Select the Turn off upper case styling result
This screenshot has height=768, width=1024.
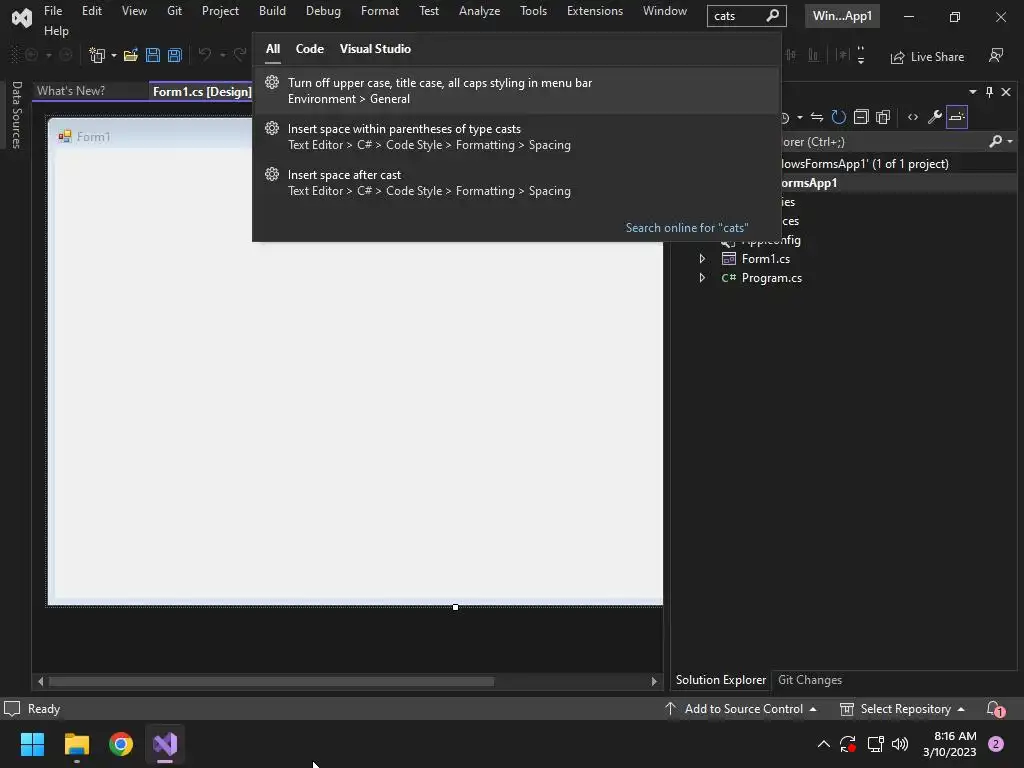tap(516, 91)
